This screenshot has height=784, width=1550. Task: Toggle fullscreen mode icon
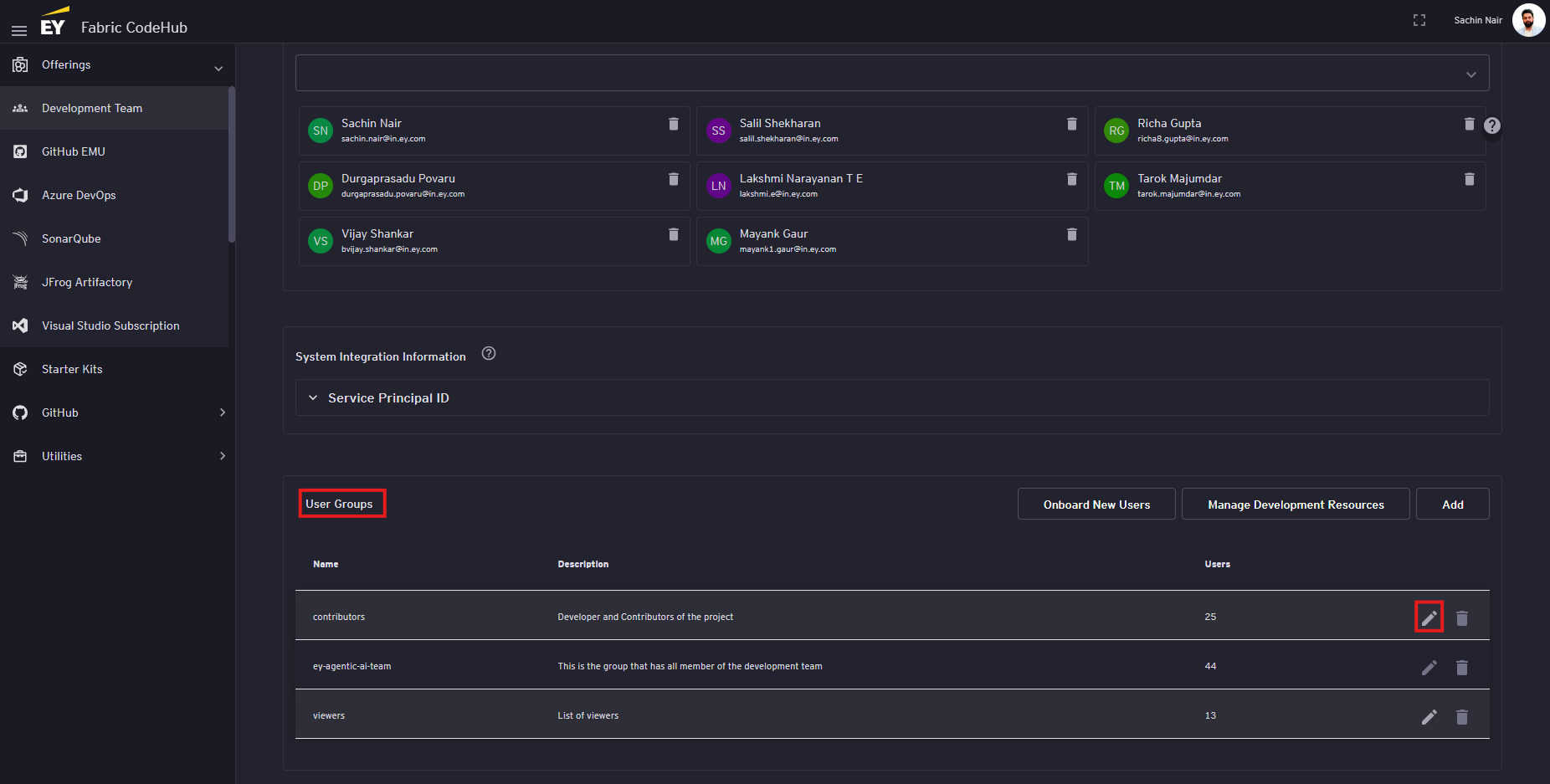point(1419,20)
